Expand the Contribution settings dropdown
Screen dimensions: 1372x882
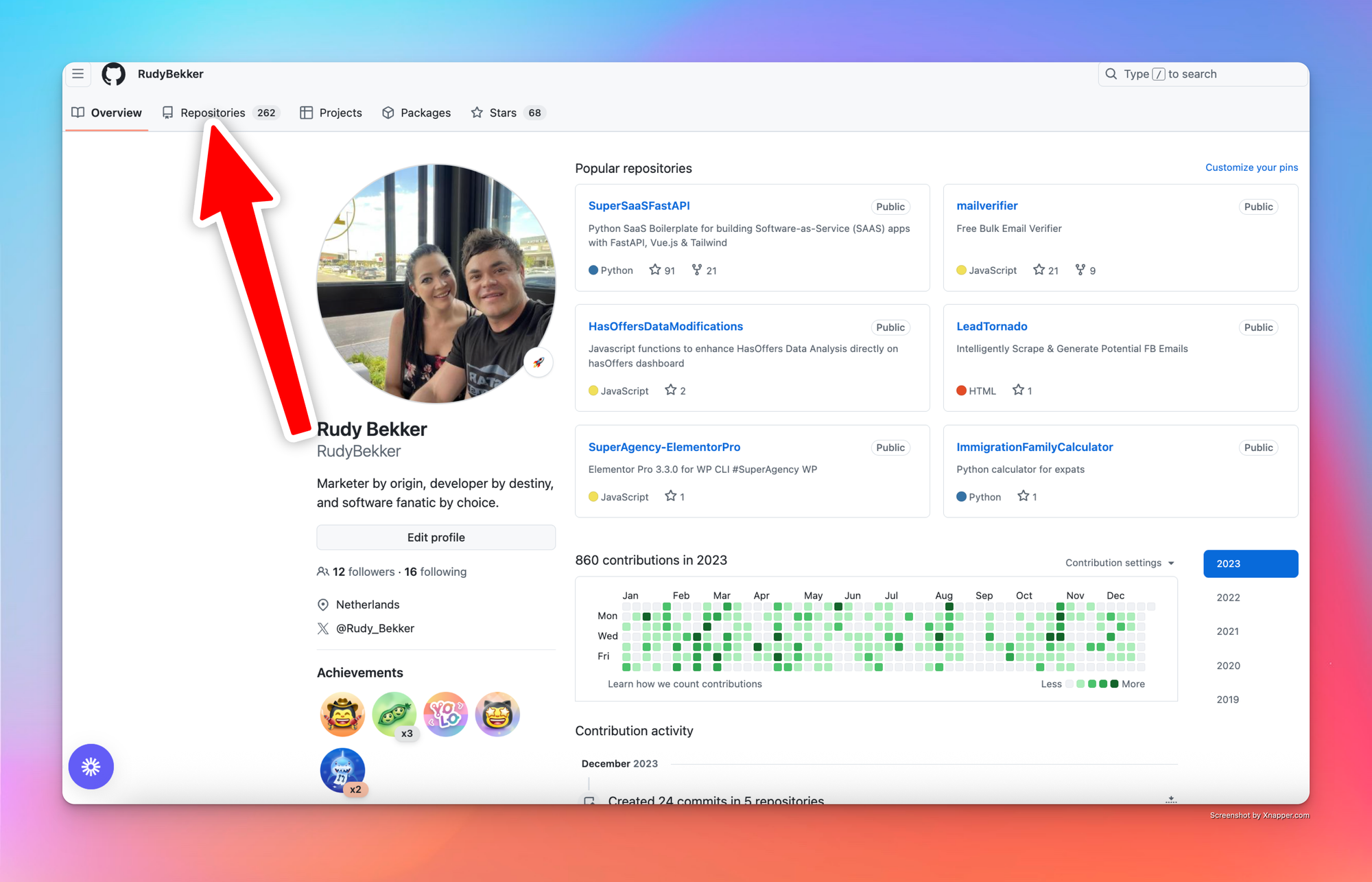pos(1120,563)
